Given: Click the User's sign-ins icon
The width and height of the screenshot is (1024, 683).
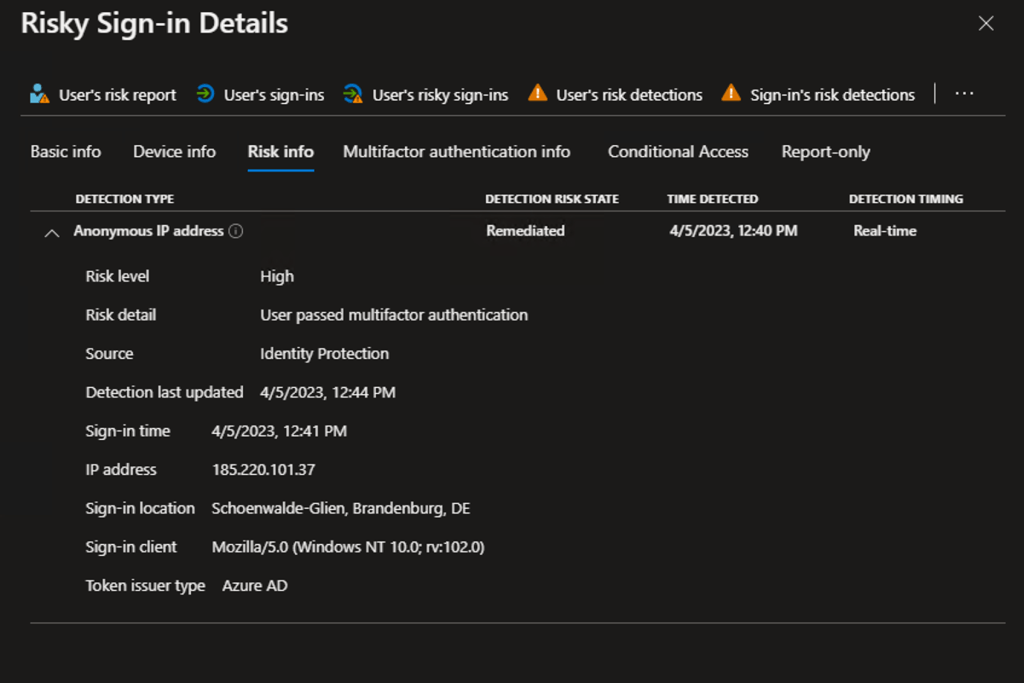Looking at the screenshot, I should pyautogui.click(x=205, y=94).
